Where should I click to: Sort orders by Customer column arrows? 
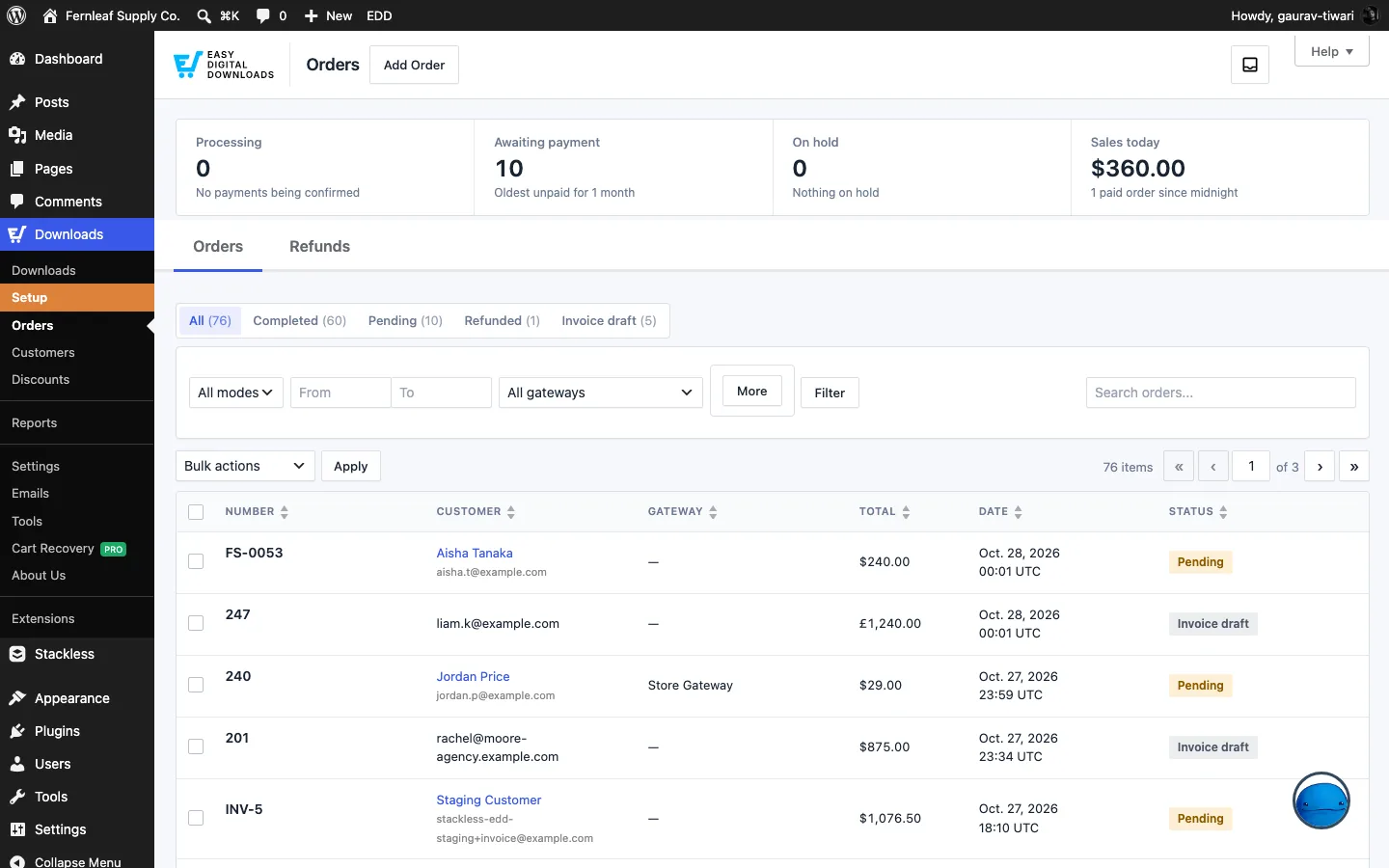pos(511,512)
